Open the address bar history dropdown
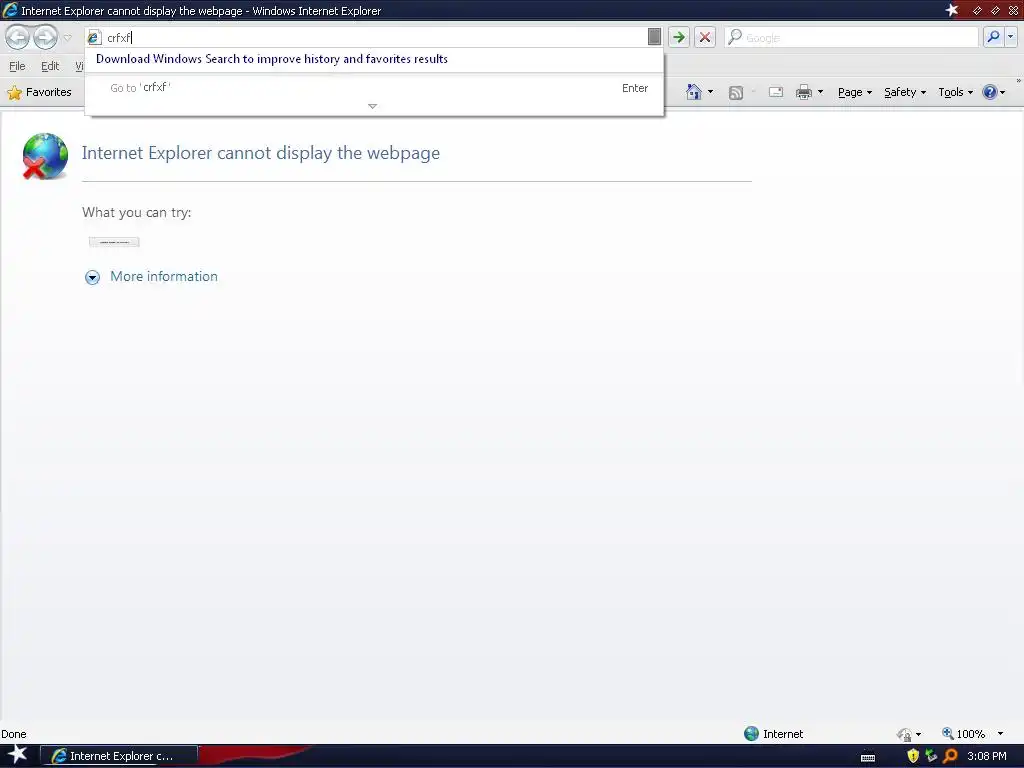1024x768 pixels. point(654,37)
